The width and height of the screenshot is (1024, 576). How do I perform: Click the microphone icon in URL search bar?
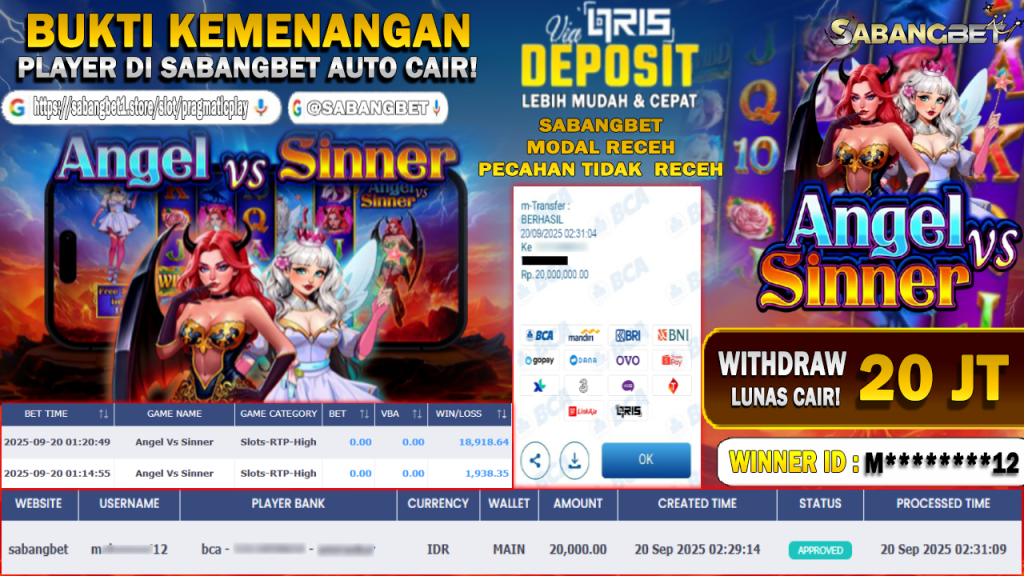point(261,107)
